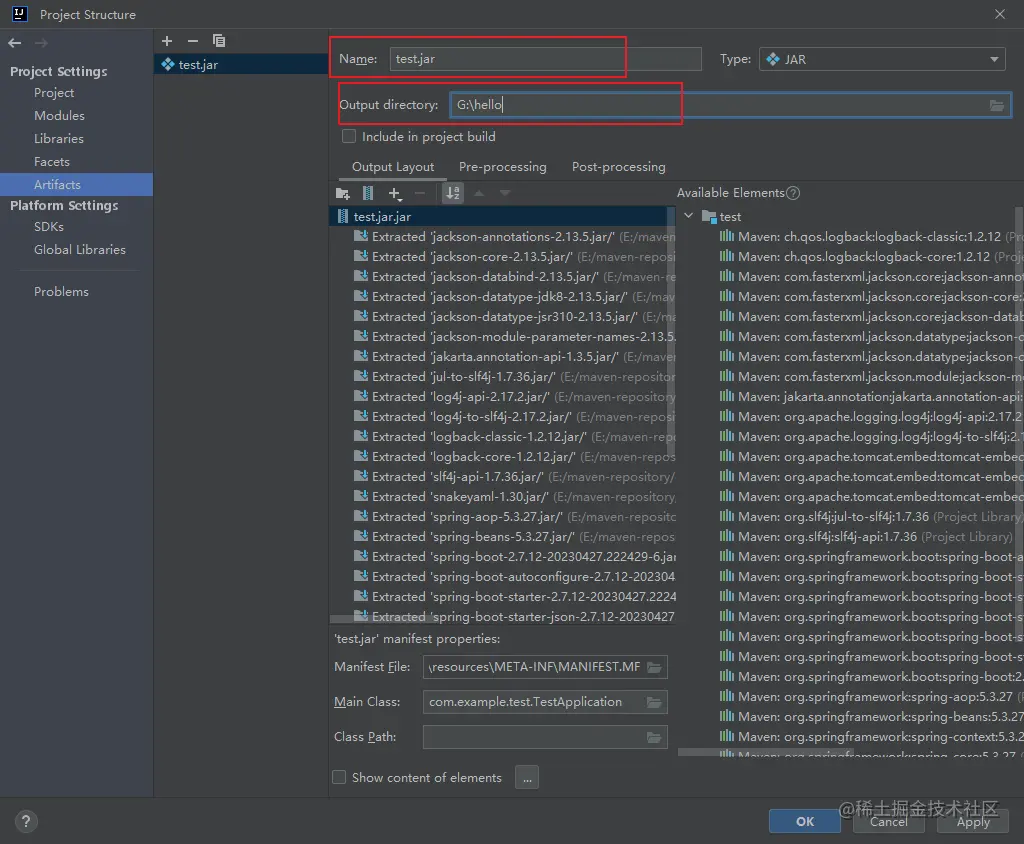Select Maven spring-aop:5.3.27 available element

point(871,697)
